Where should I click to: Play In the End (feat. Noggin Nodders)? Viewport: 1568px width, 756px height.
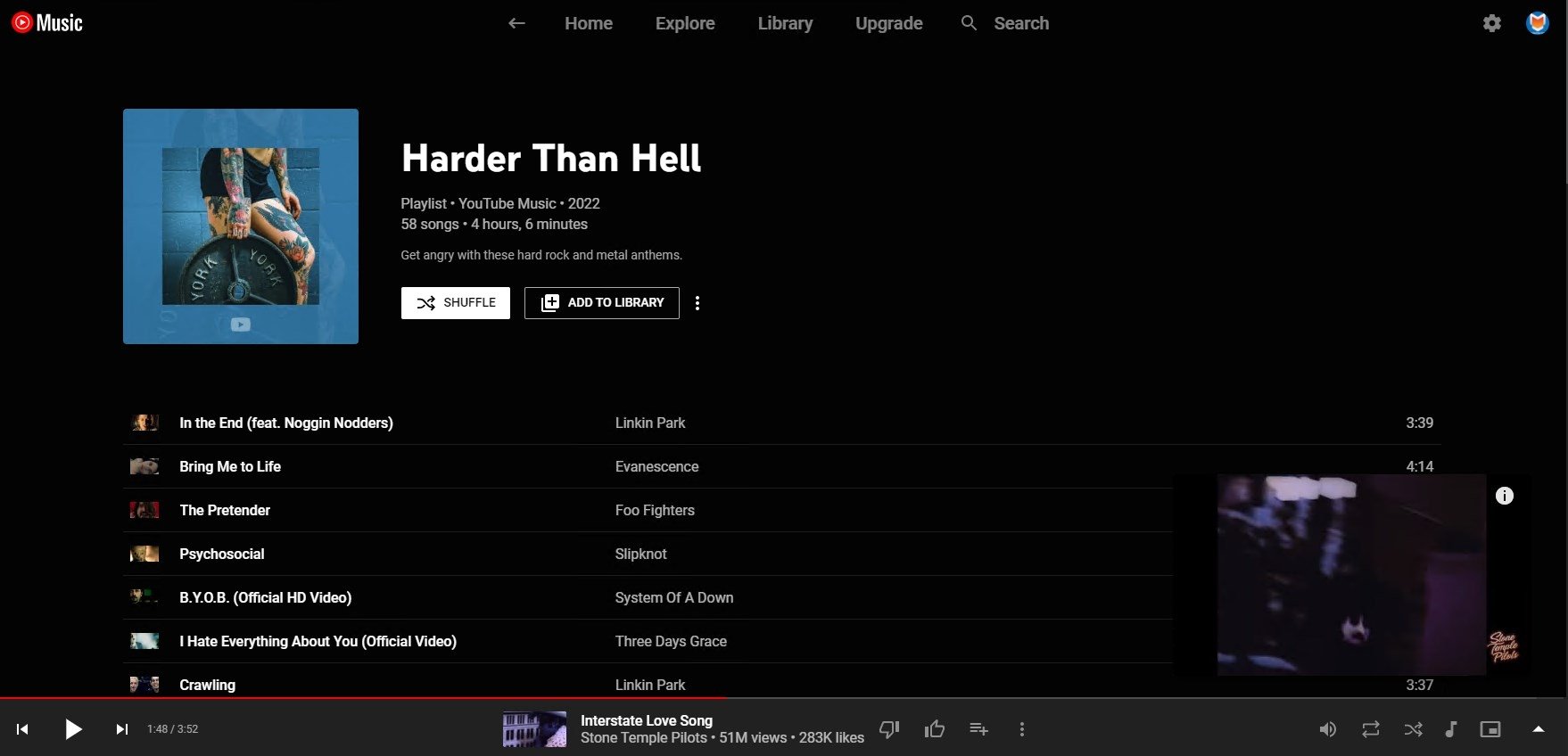[x=286, y=423]
